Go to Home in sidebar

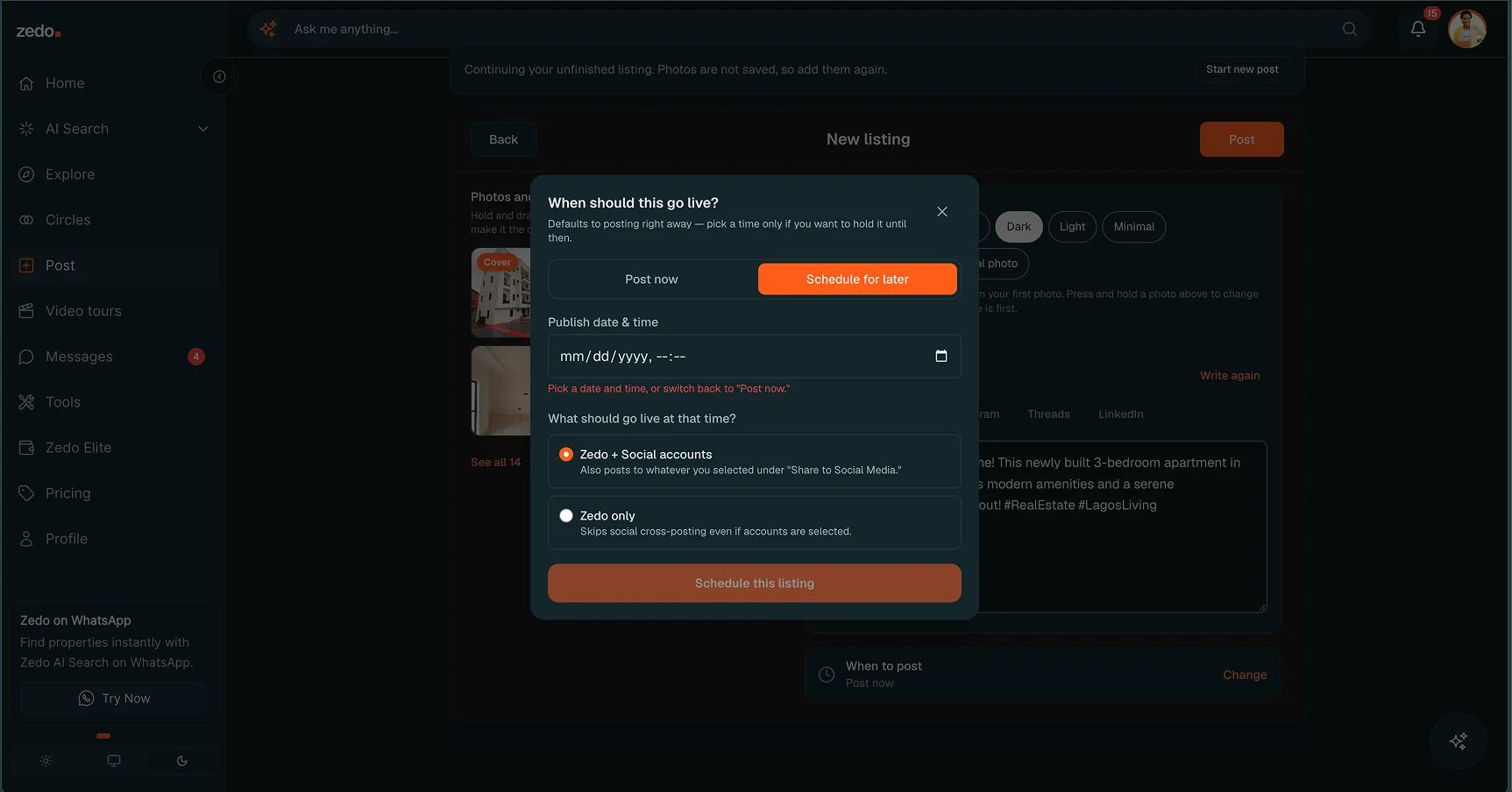(x=114, y=83)
